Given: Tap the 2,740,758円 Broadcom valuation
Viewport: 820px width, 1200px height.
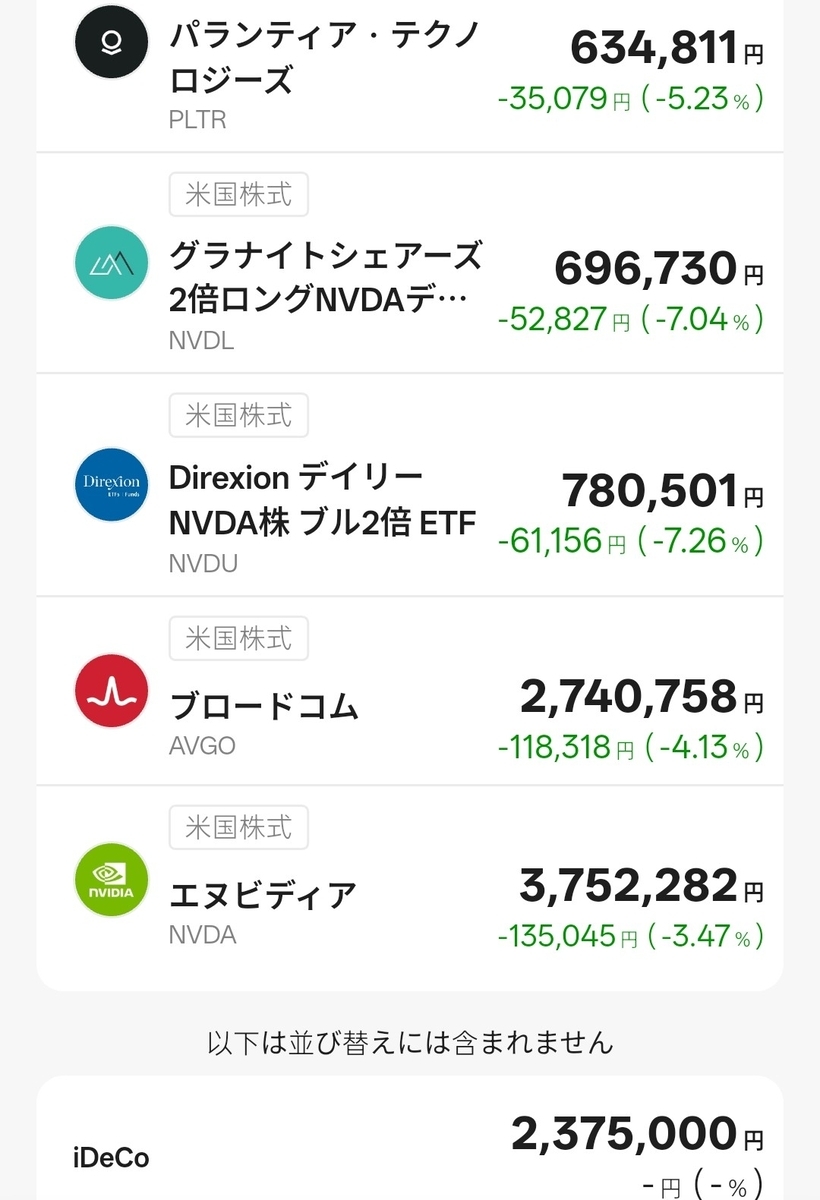Looking at the screenshot, I should pyautogui.click(x=640, y=697).
